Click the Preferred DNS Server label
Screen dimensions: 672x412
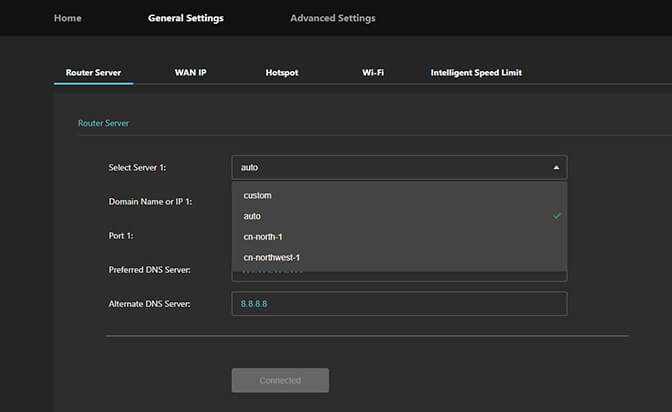point(149,270)
